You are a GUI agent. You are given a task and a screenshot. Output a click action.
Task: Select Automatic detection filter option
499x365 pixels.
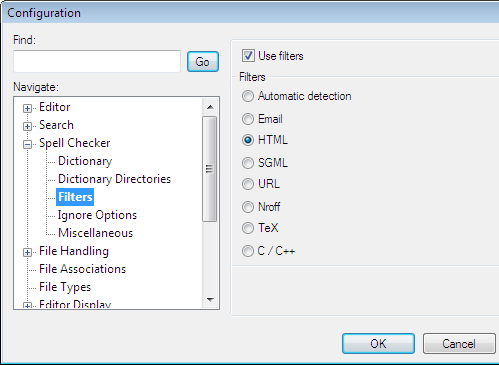248,96
